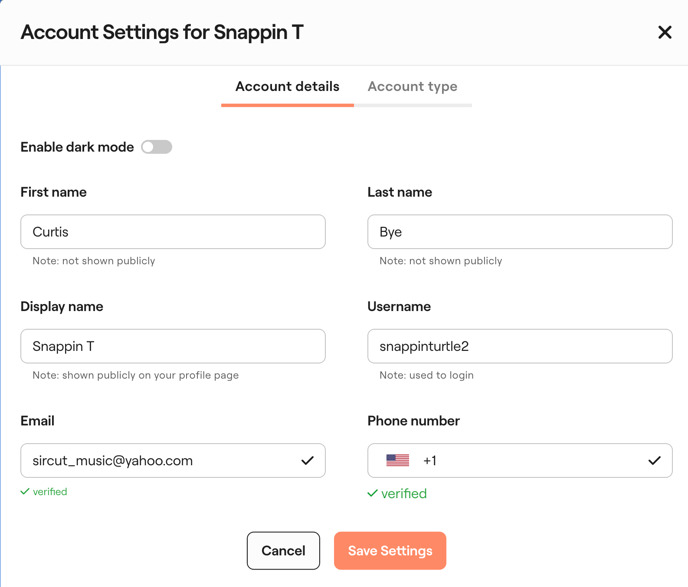Select the Display name input field
The width and height of the screenshot is (688, 587).
(x=173, y=346)
